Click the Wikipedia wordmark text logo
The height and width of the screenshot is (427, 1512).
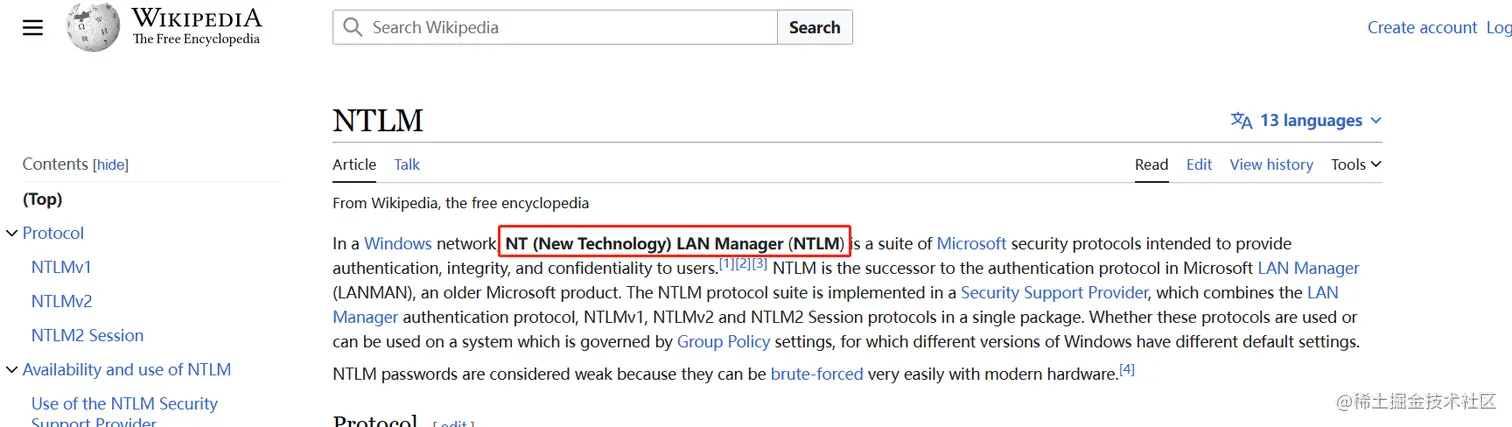[x=196, y=19]
